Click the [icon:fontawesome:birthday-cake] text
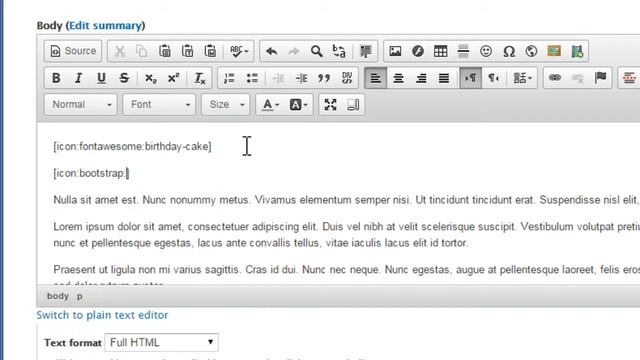This screenshot has height=360, width=640. 132,147
